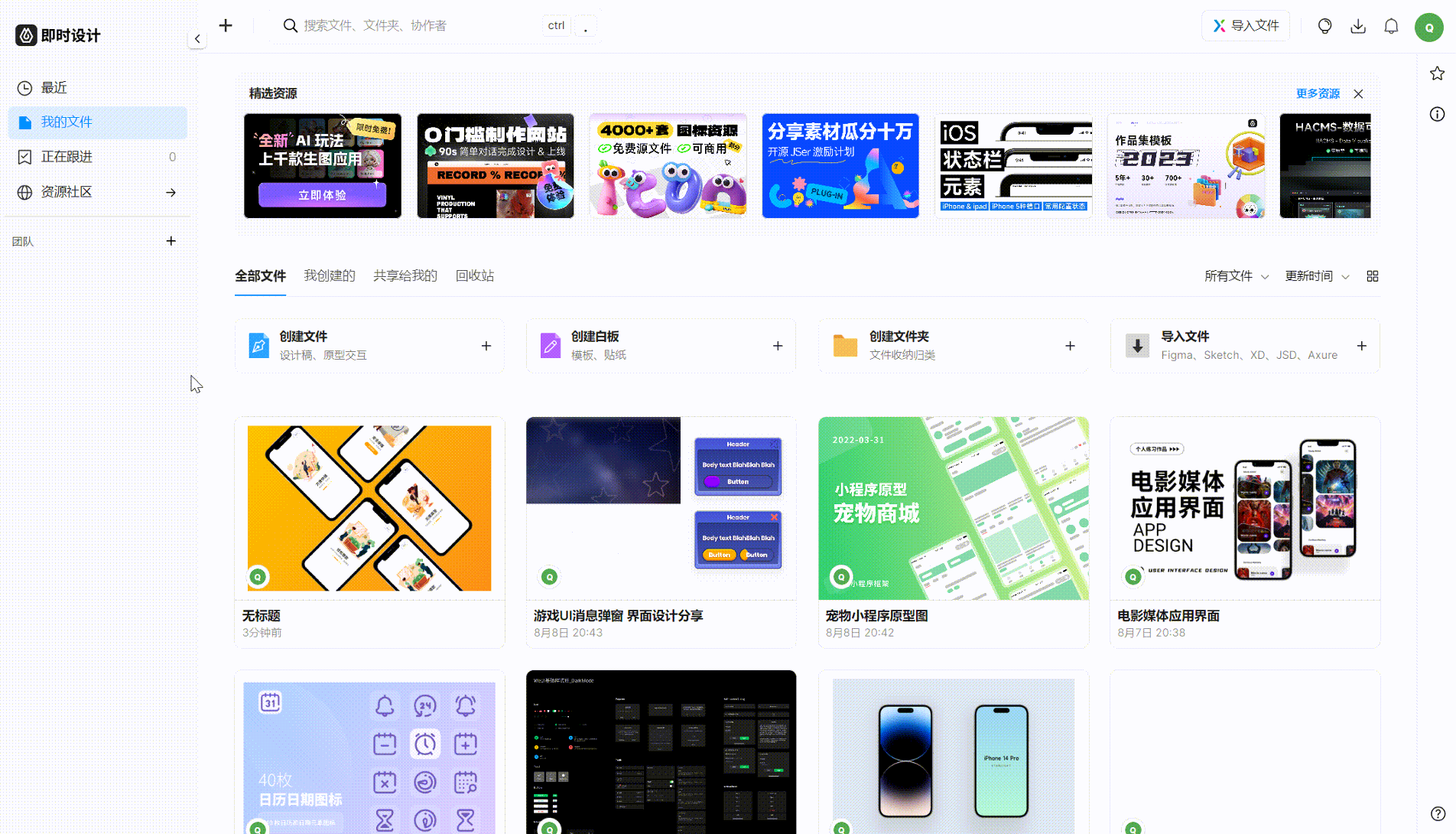Image resolution: width=1456 pixels, height=834 pixels.
Task: Click the 导入文件 download arrow icon
Action: point(1137,346)
